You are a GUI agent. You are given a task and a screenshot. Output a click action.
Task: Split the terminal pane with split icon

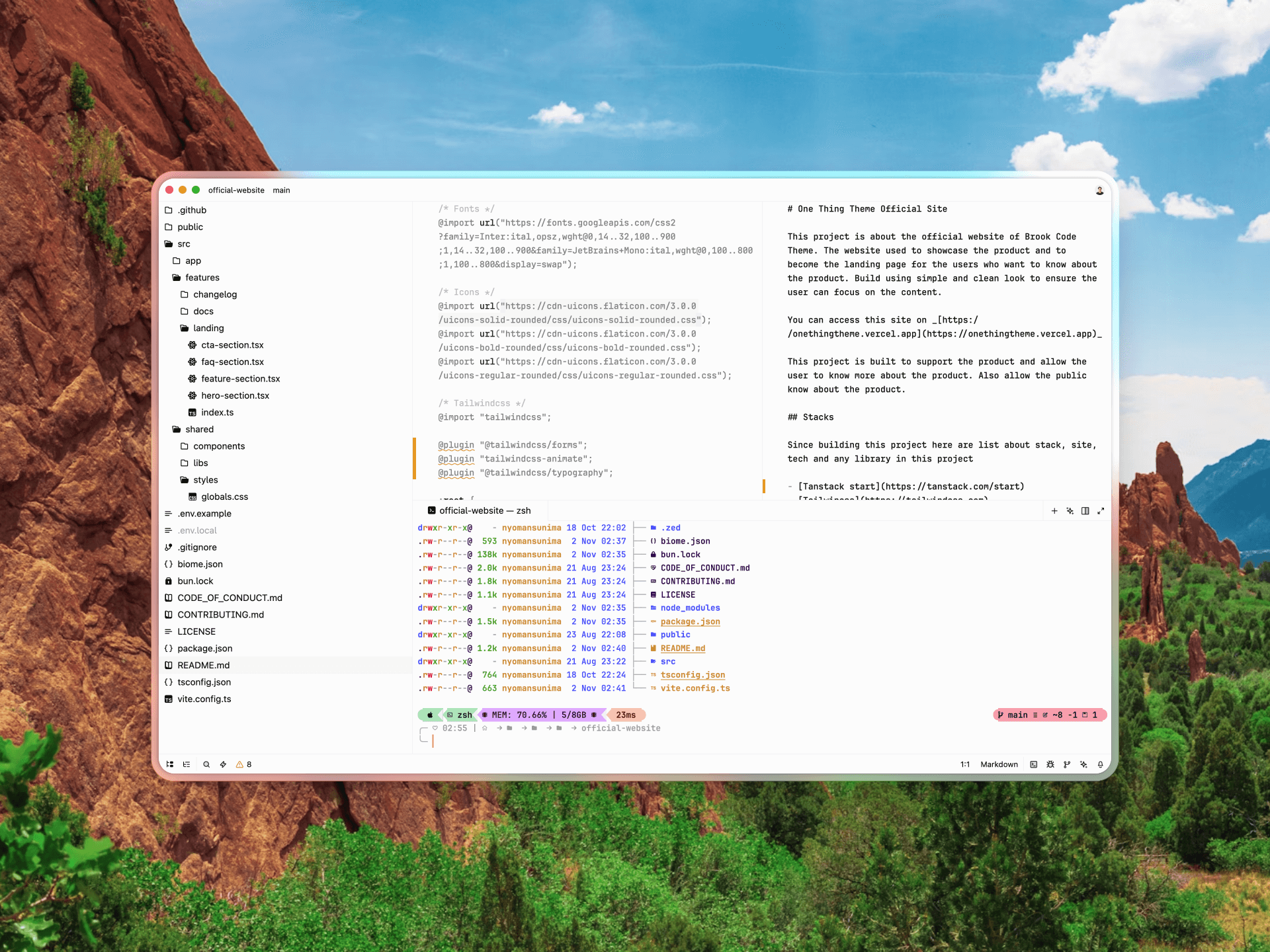(1085, 511)
